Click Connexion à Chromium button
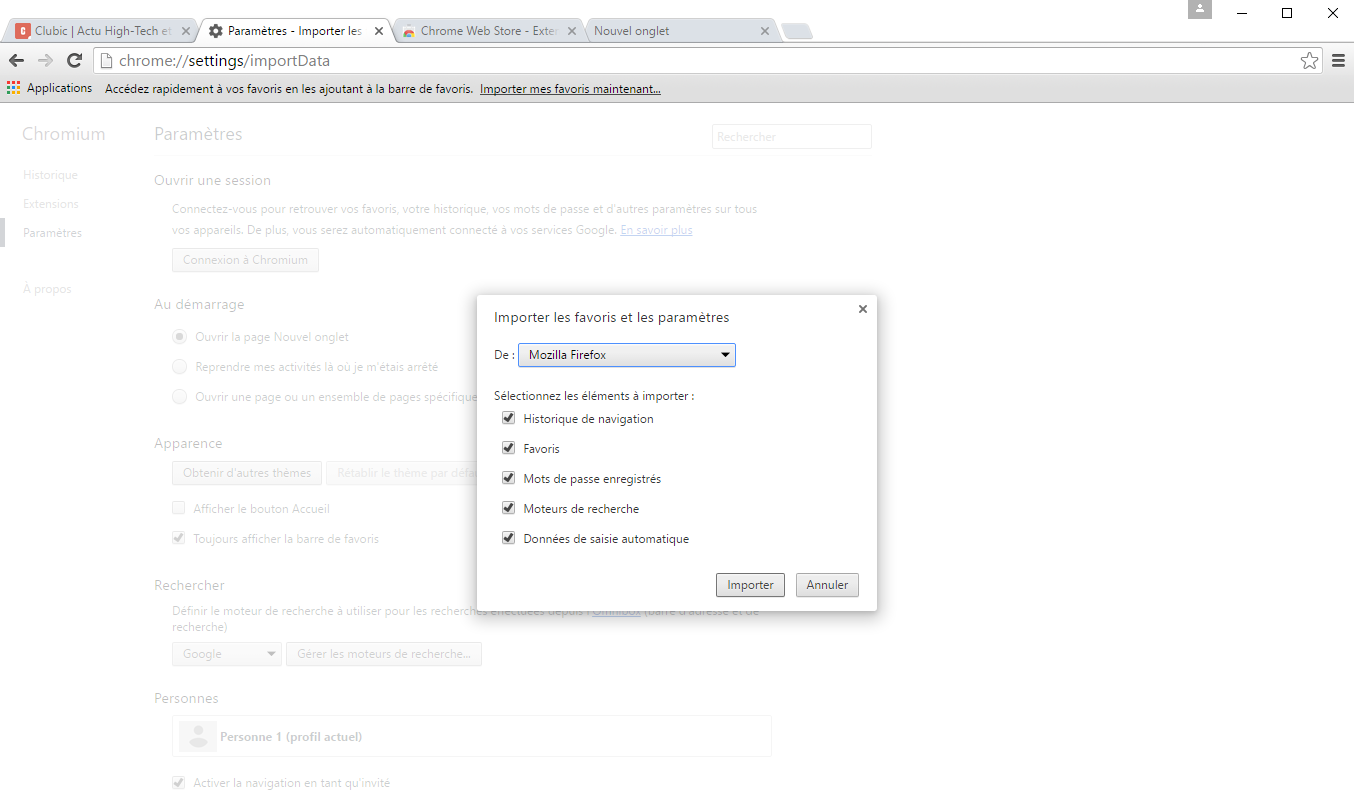Image resolution: width=1354 pixels, height=802 pixels. tap(246, 260)
